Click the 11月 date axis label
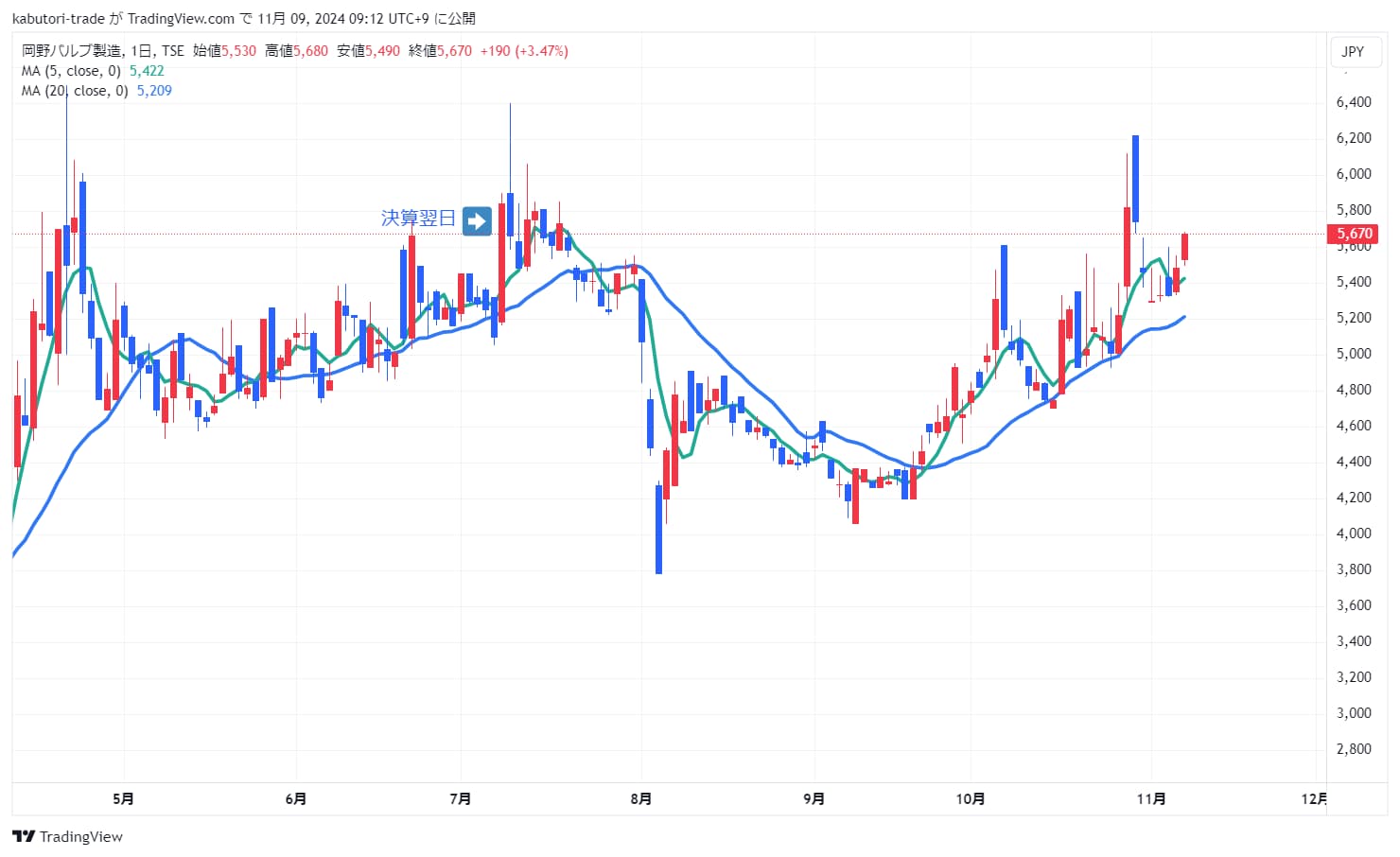 tap(1151, 799)
